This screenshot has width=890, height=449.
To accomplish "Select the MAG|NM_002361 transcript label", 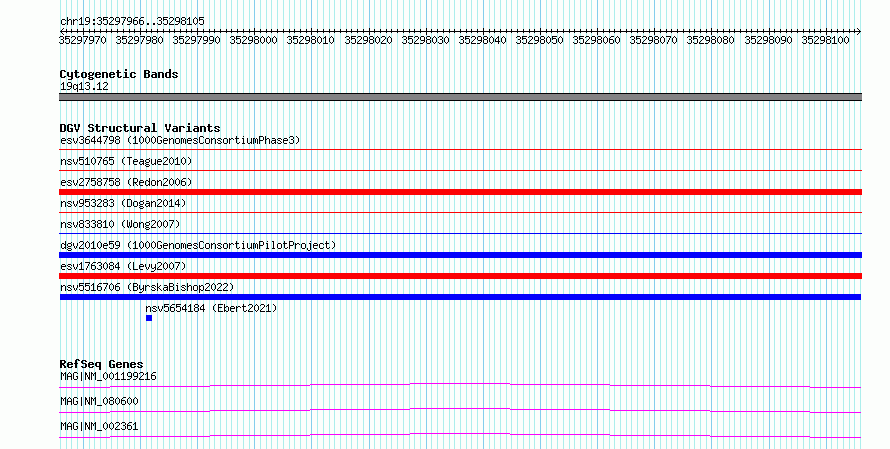I will point(99,426).
